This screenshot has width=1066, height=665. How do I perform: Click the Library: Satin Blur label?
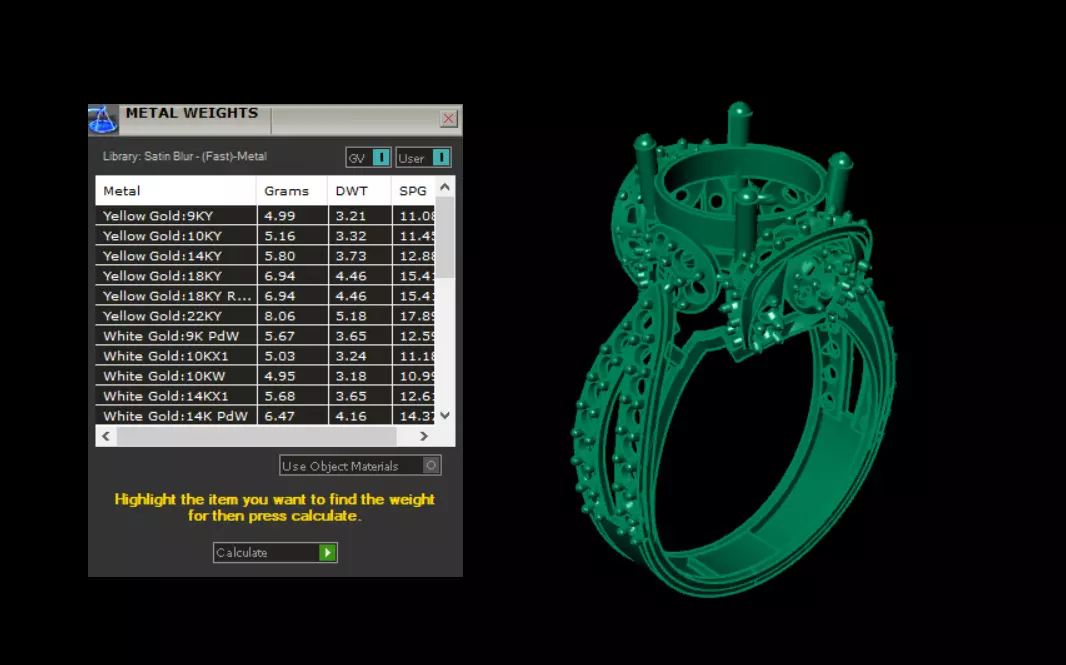pyautogui.click(x=184, y=156)
